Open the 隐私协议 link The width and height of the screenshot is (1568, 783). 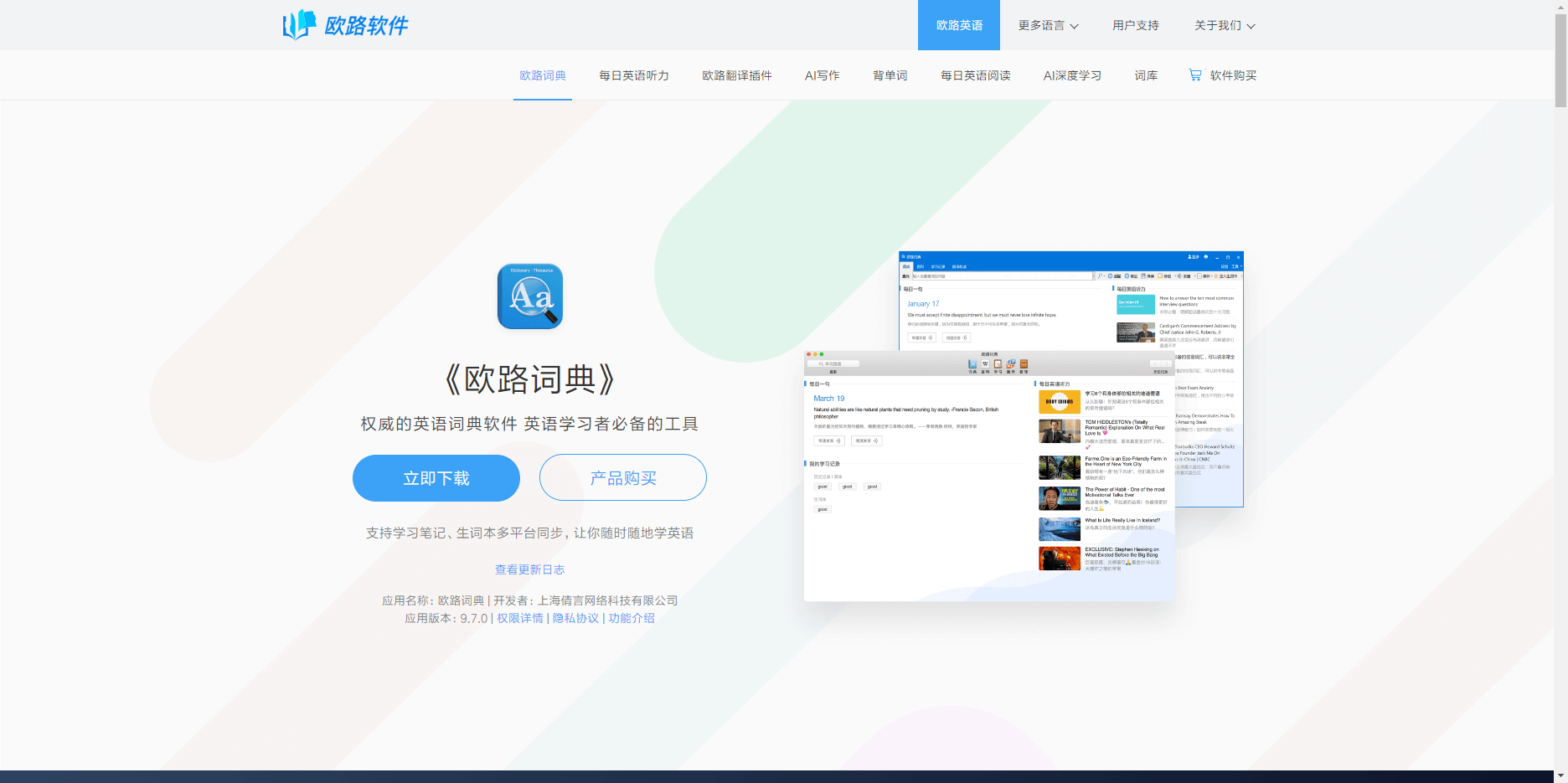[x=575, y=618]
